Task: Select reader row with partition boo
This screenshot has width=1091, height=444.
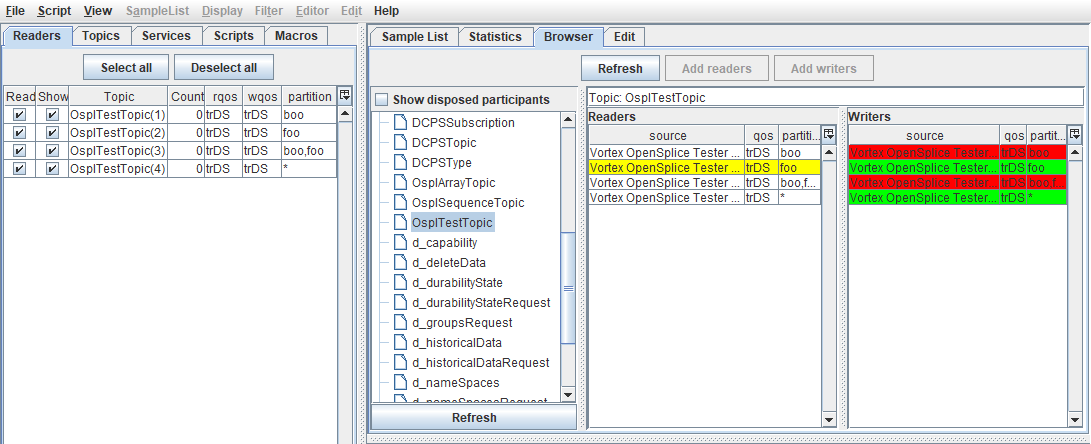Action: point(705,152)
